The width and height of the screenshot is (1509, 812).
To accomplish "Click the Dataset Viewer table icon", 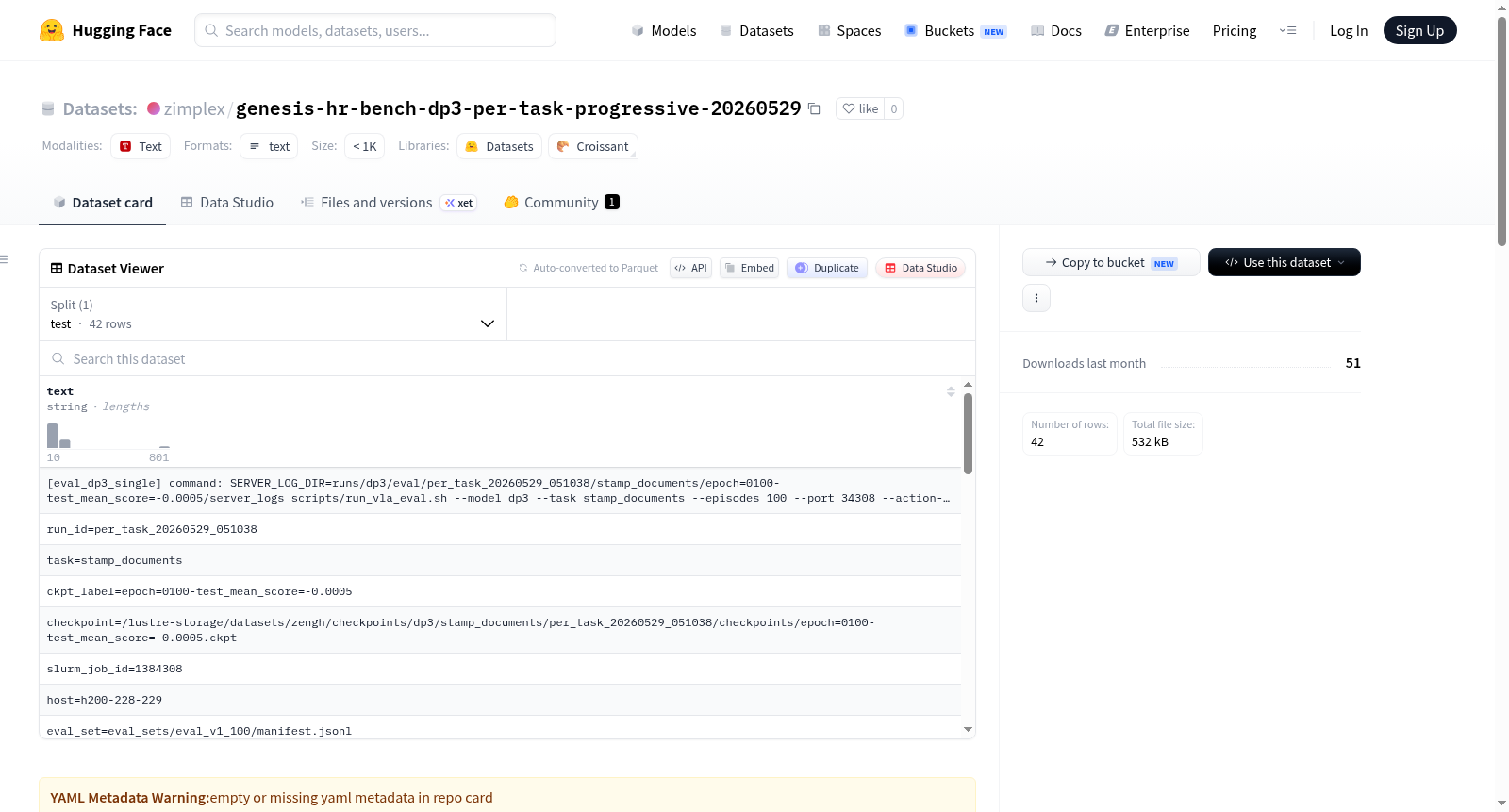I will [x=57, y=268].
